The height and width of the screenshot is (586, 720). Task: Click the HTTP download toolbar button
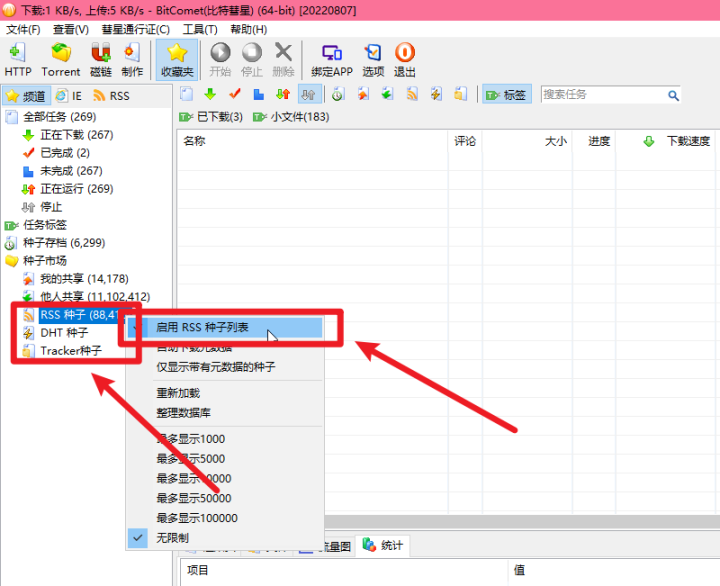coord(18,60)
